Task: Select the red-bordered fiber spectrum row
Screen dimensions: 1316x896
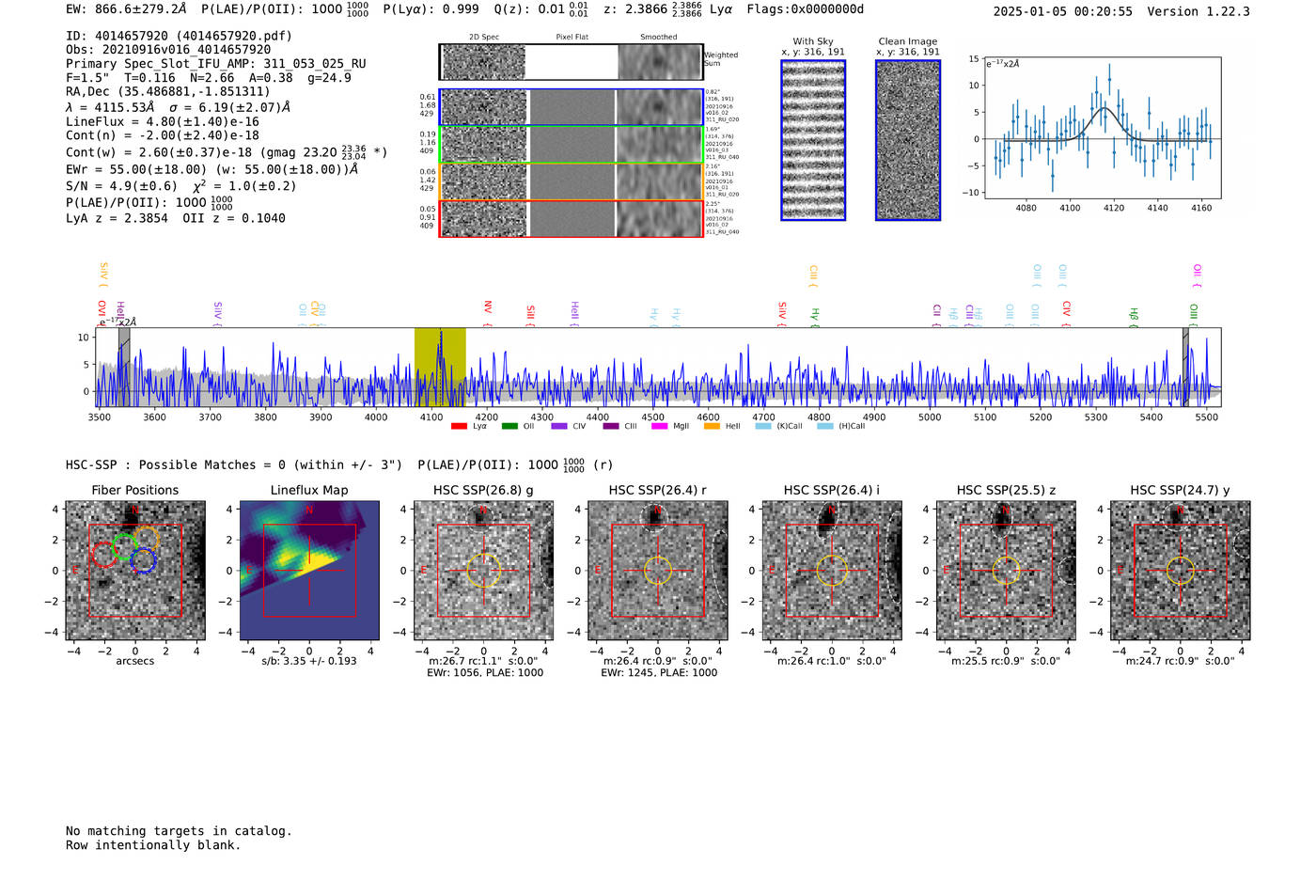Action: tap(572, 219)
